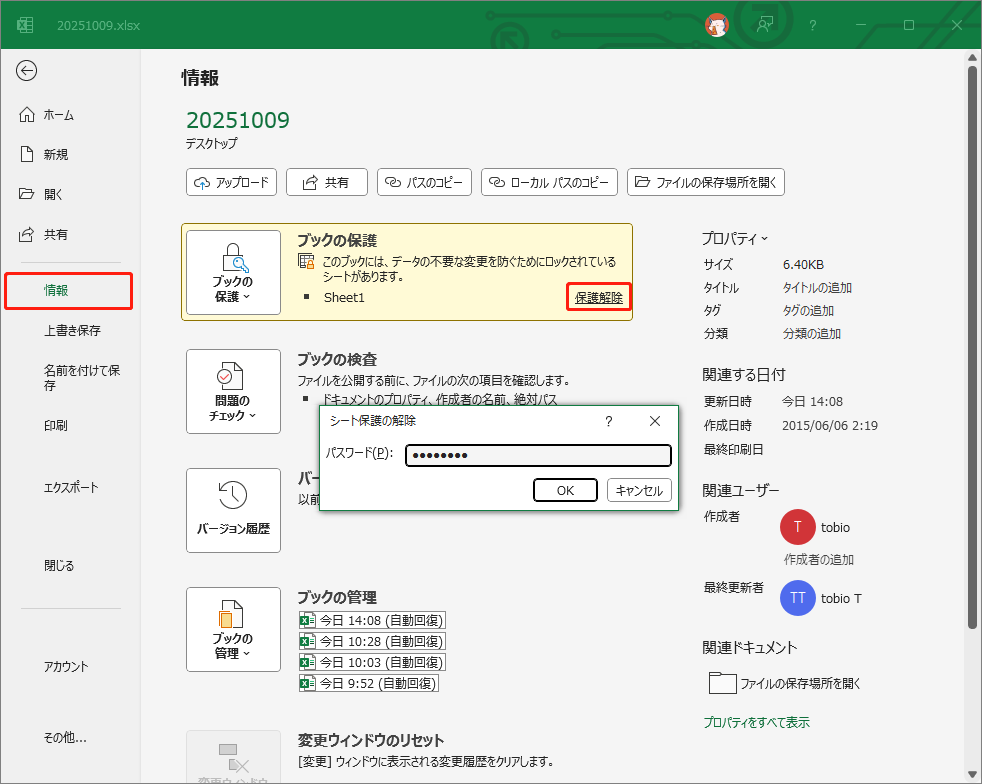Open the feedback icon in title bar
The image size is (982, 784).
pyautogui.click(x=766, y=25)
